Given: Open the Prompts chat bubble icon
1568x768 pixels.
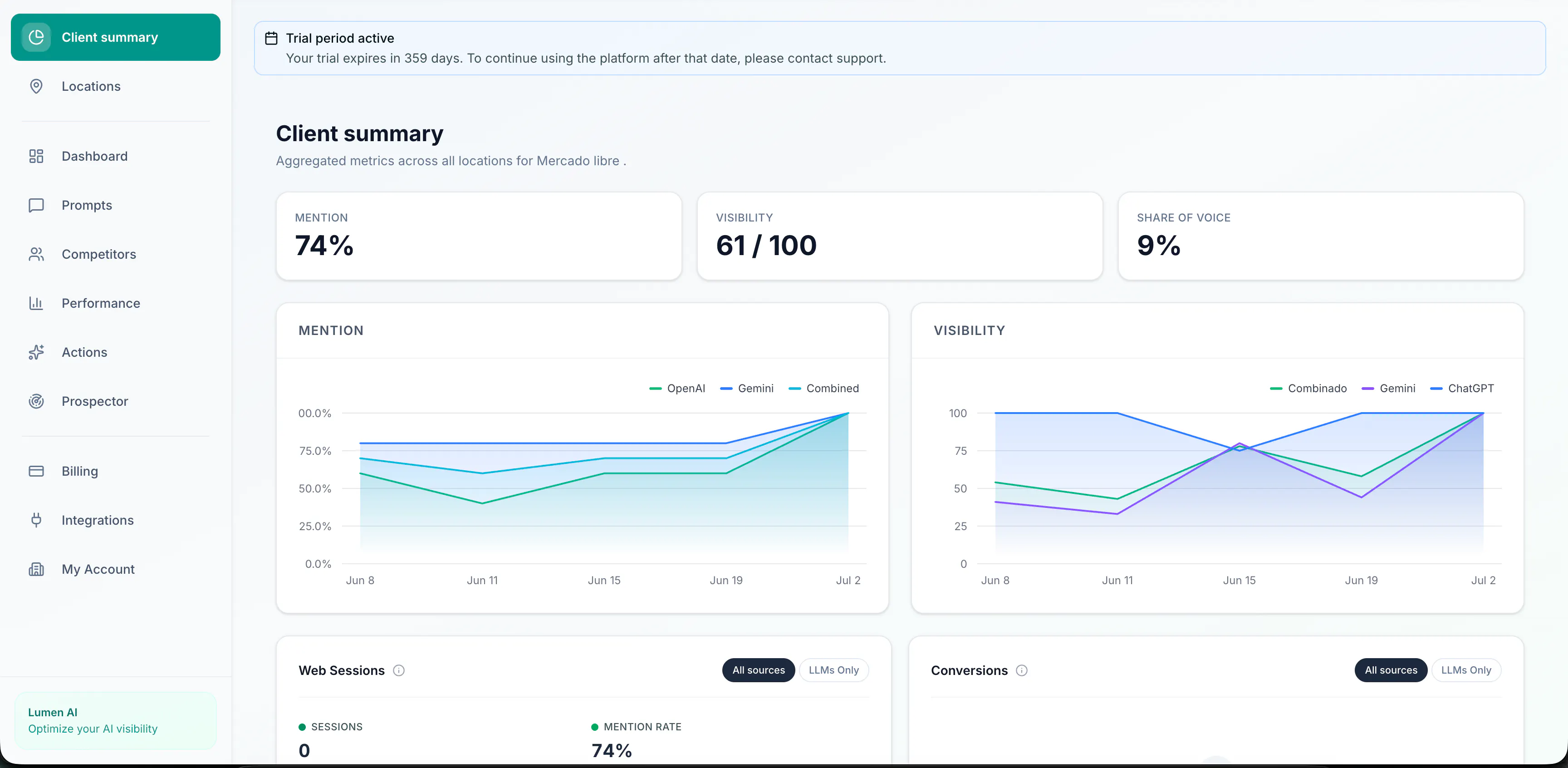Looking at the screenshot, I should click(36, 205).
